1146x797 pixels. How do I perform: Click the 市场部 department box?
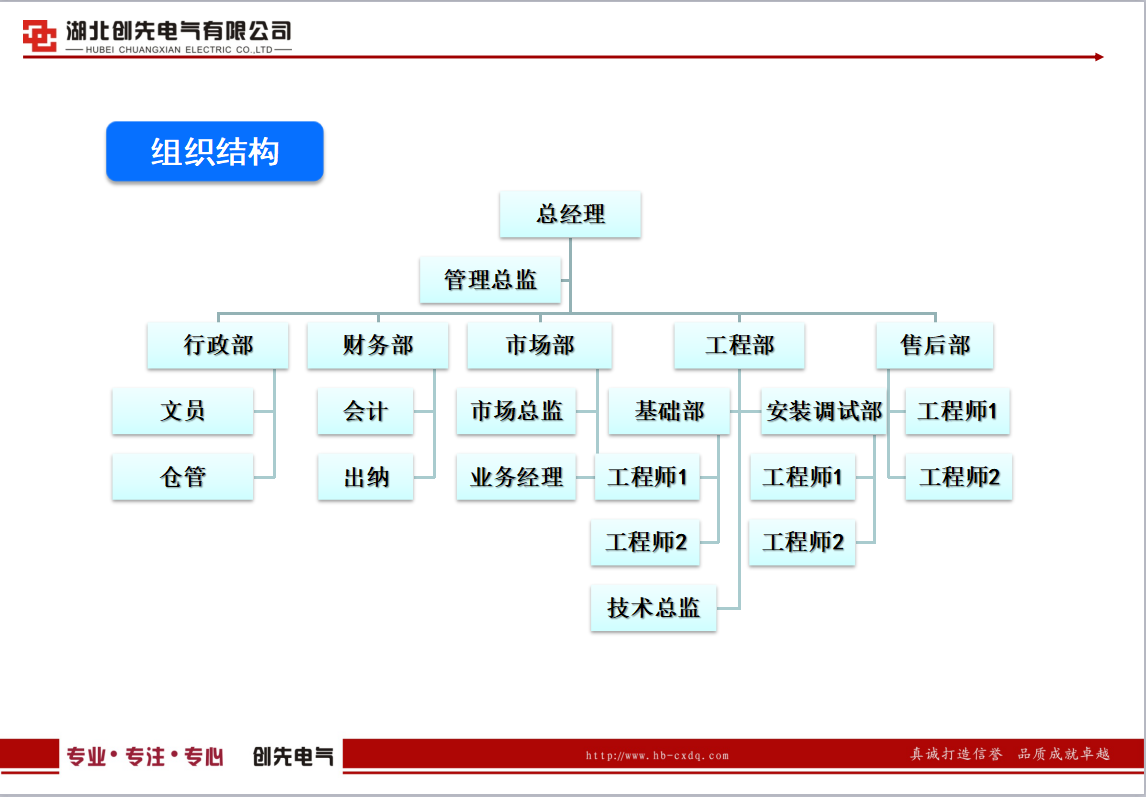click(539, 346)
